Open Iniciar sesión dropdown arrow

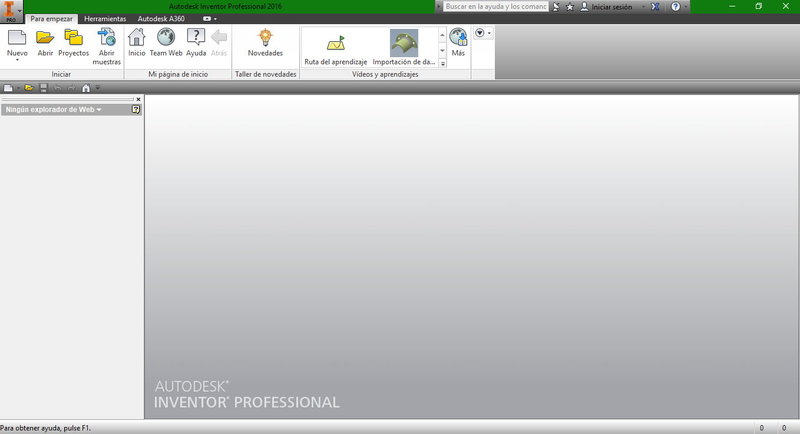pyautogui.click(x=643, y=7)
